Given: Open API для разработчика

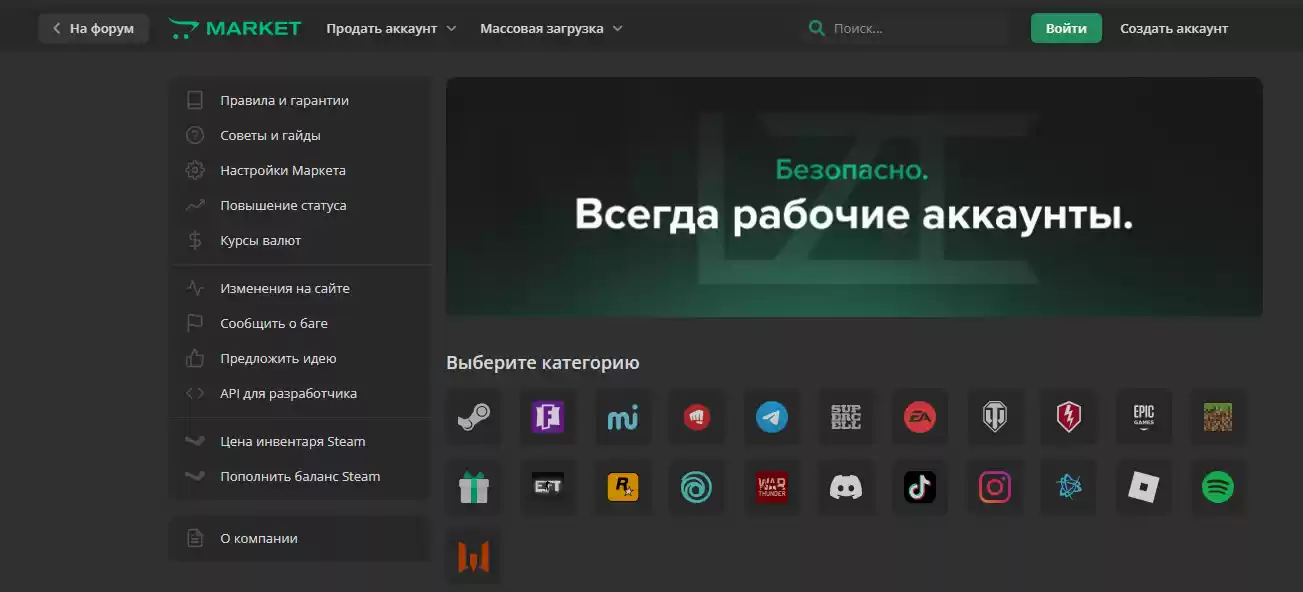Looking at the screenshot, I should [x=301, y=393].
